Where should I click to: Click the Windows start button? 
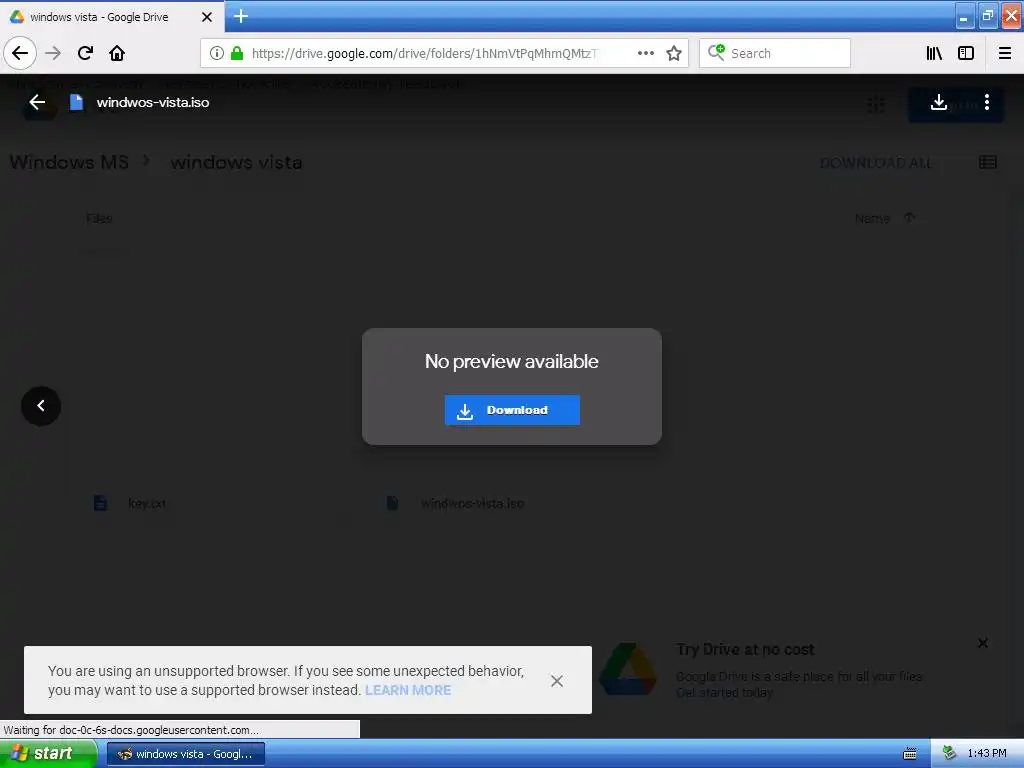[x=48, y=754]
